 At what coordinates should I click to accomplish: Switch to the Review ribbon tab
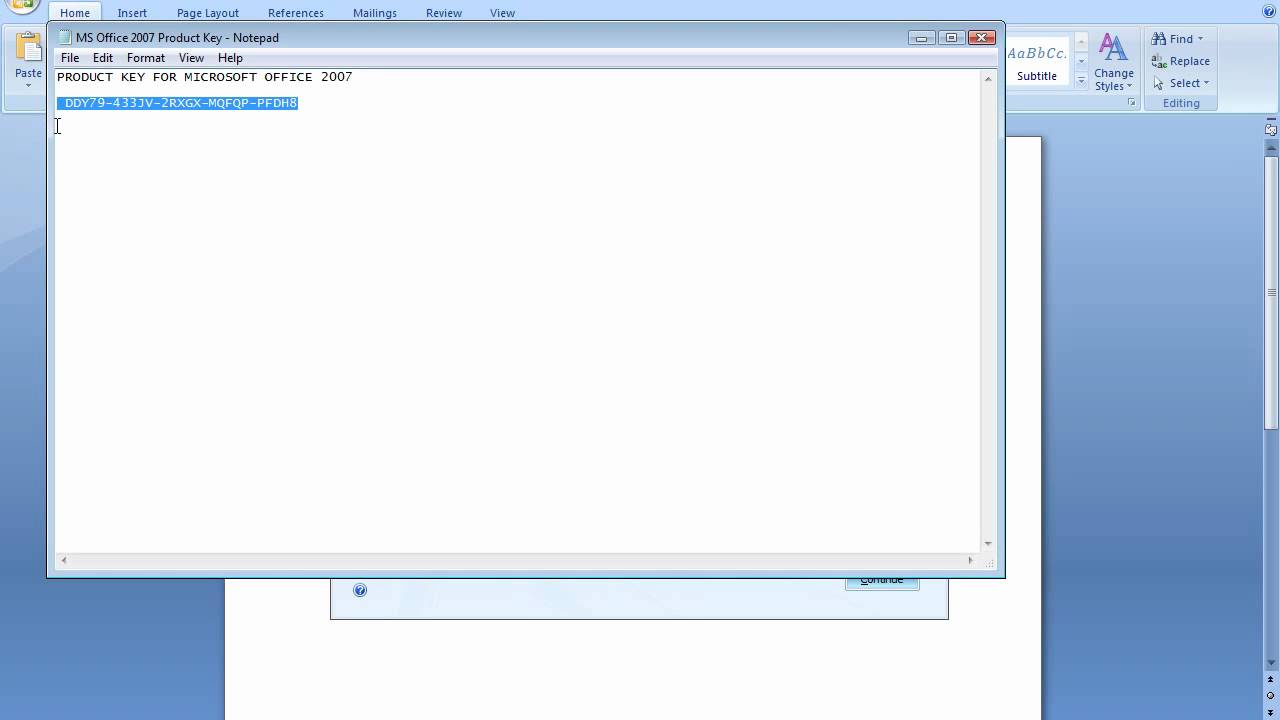point(444,13)
